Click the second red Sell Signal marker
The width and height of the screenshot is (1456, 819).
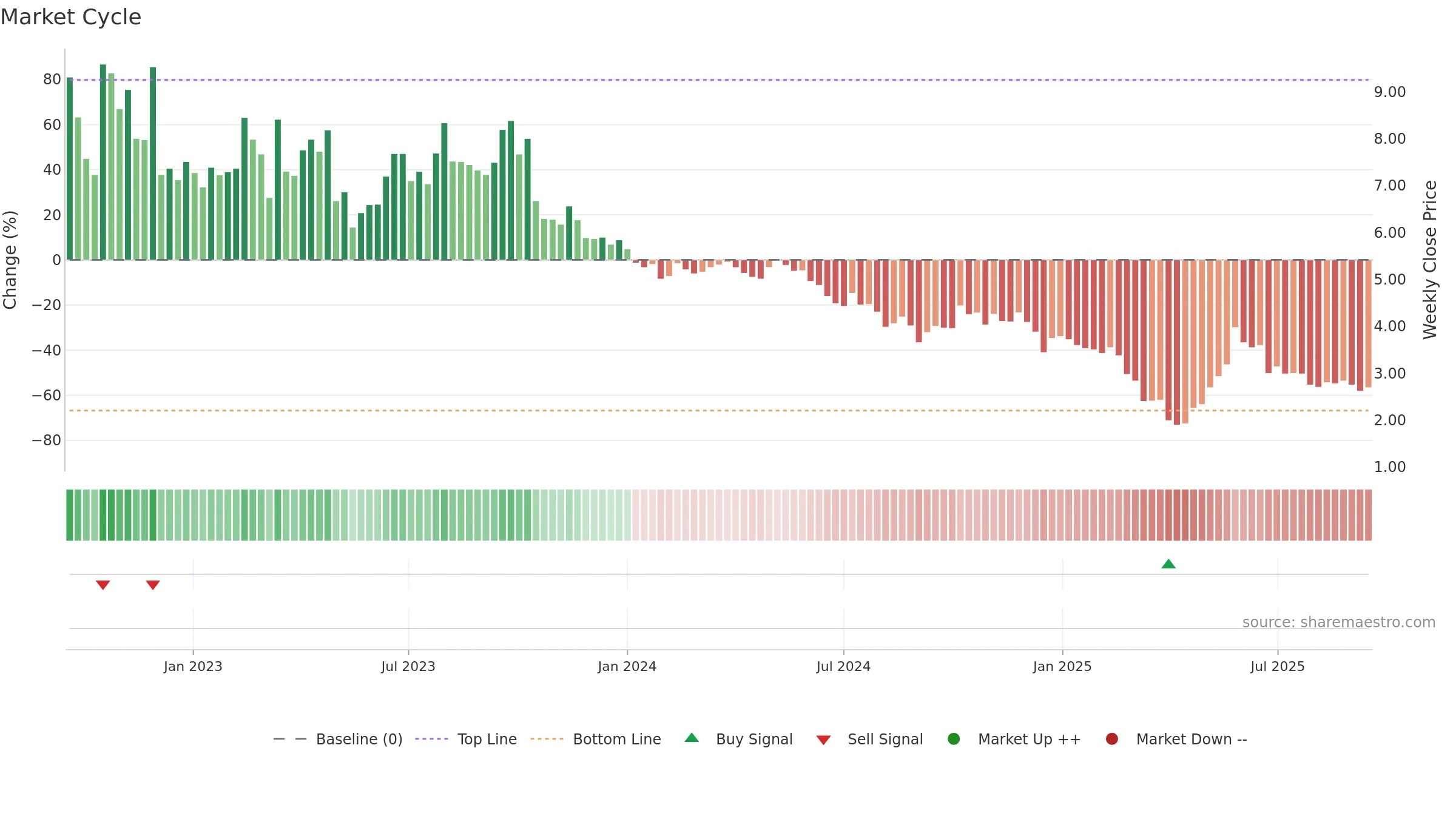153,585
